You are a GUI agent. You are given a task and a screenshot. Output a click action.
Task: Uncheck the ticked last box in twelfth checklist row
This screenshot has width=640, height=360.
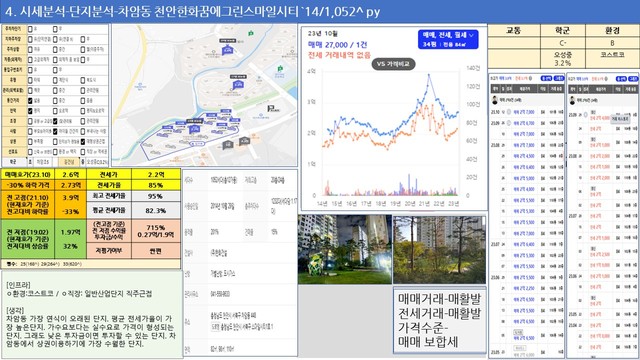click(83, 142)
